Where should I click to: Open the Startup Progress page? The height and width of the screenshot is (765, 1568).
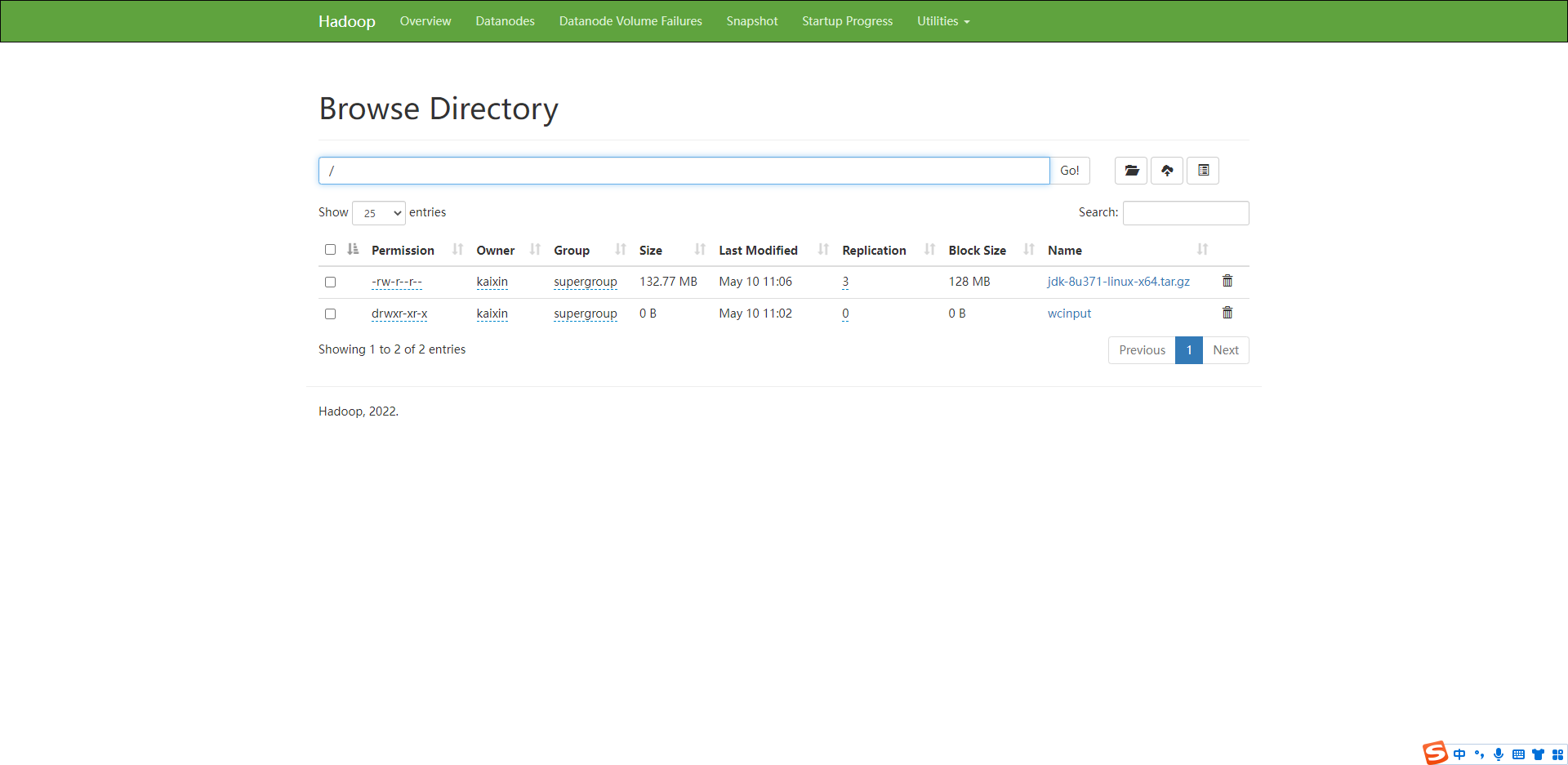click(x=847, y=21)
